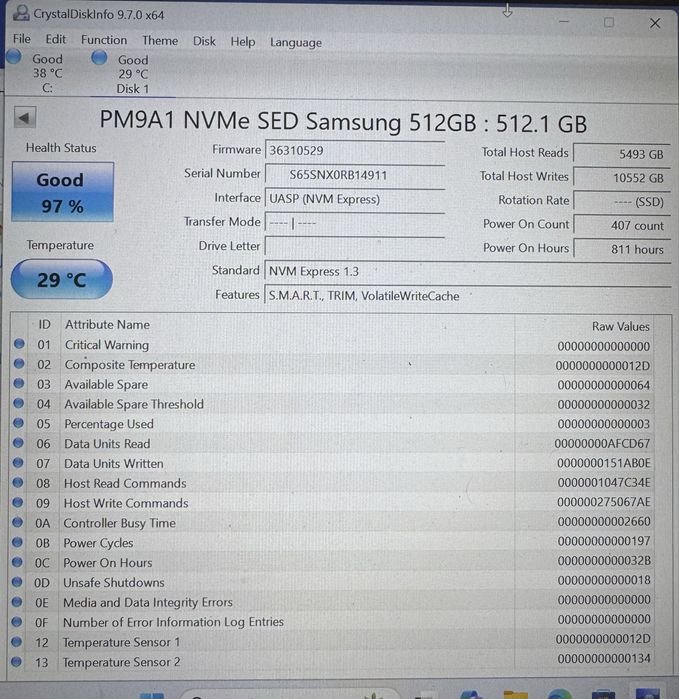
Task: Click the blue health icon beside Good 29 °C
Action: pos(99,57)
